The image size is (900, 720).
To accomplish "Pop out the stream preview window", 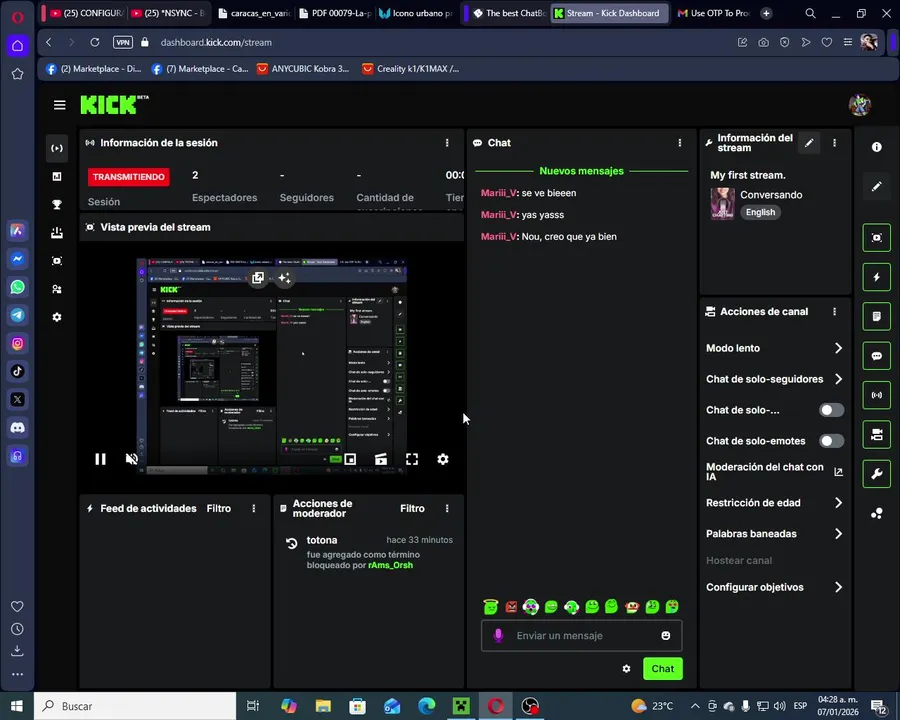I will tap(258, 278).
